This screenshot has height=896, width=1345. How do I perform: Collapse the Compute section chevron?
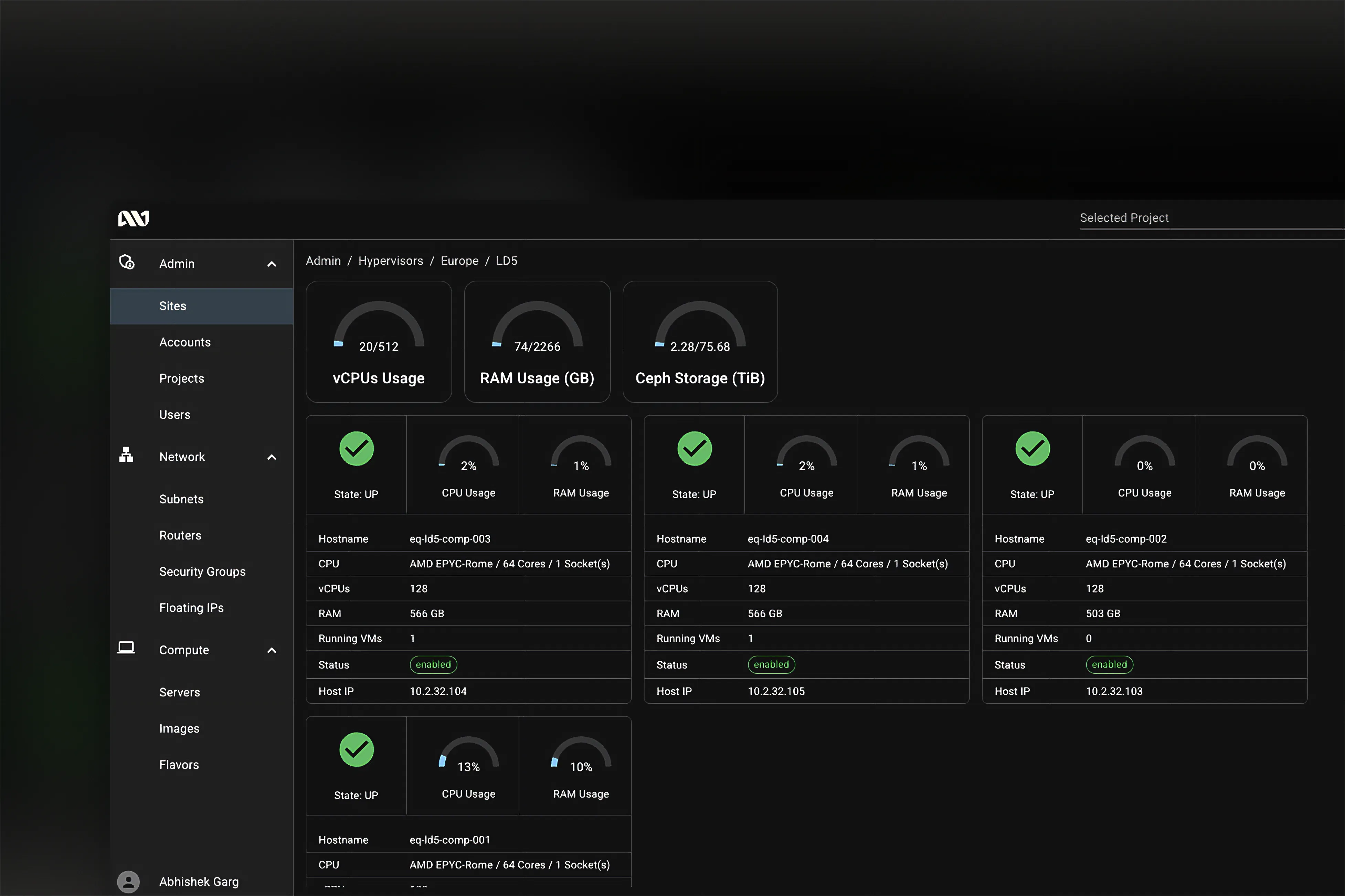click(x=272, y=650)
